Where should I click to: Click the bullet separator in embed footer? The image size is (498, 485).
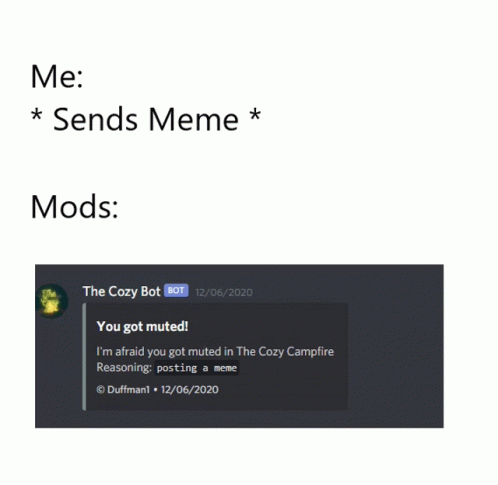[155, 390]
